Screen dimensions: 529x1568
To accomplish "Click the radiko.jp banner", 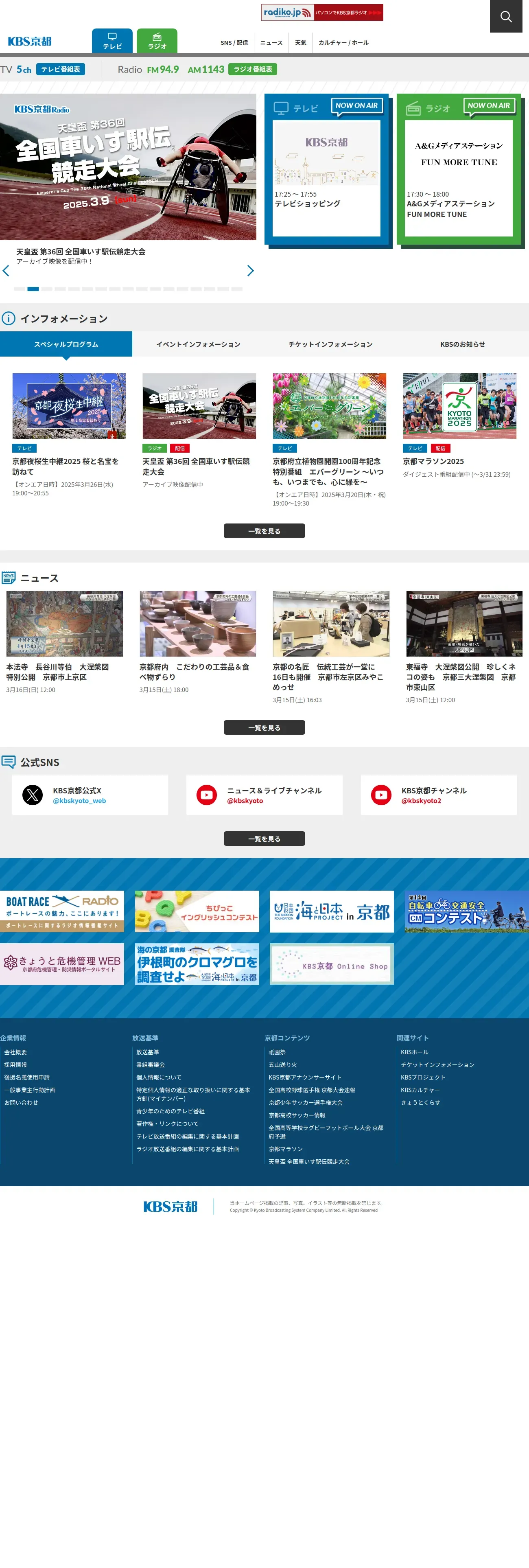I will [x=322, y=12].
